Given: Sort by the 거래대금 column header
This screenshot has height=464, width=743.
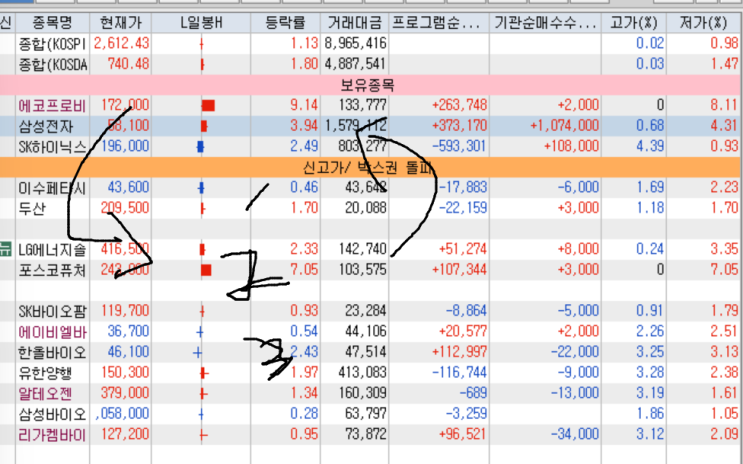Looking at the screenshot, I should [x=354, y=22].
